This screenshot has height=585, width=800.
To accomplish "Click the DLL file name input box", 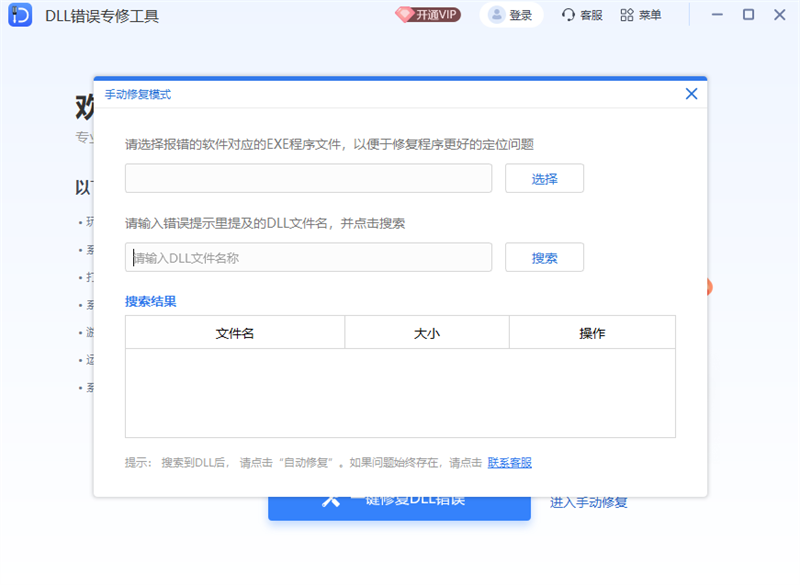I will point(308,257).
